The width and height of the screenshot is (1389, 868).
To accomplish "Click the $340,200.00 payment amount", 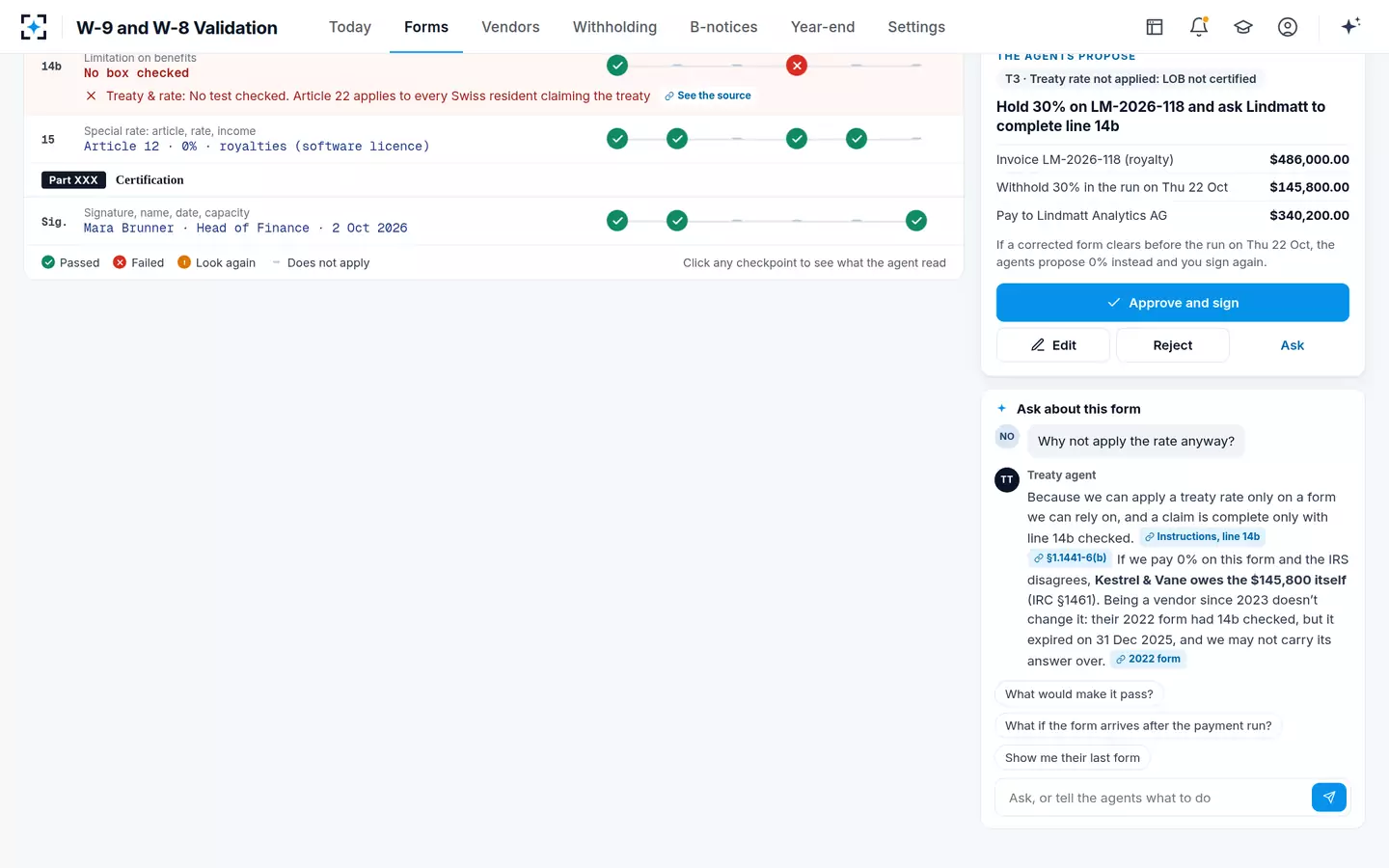I will [x=1309, y=215].
